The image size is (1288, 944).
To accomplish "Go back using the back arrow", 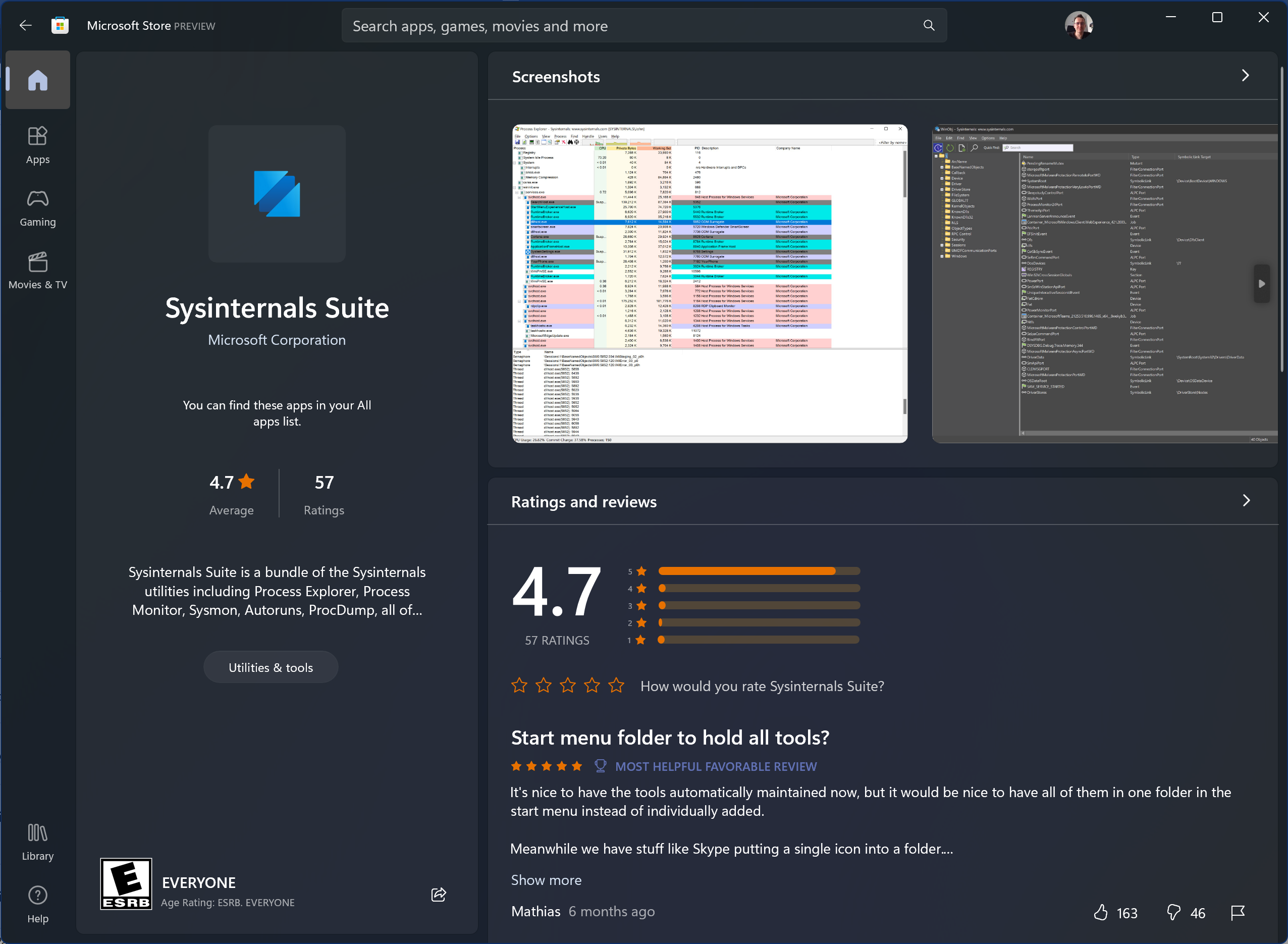I will tap(25, 26).
